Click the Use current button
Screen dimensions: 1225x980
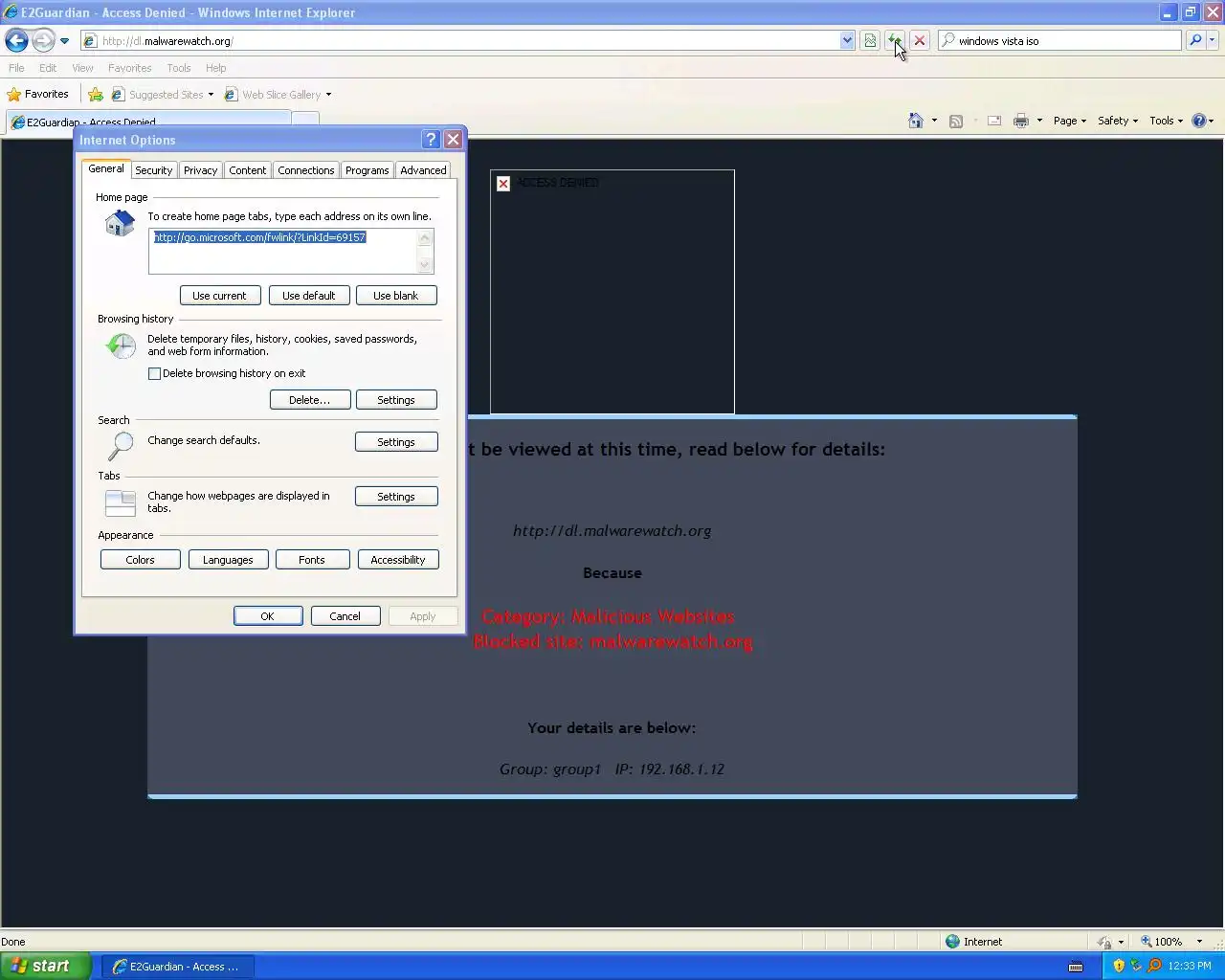[x=220, y=296]
